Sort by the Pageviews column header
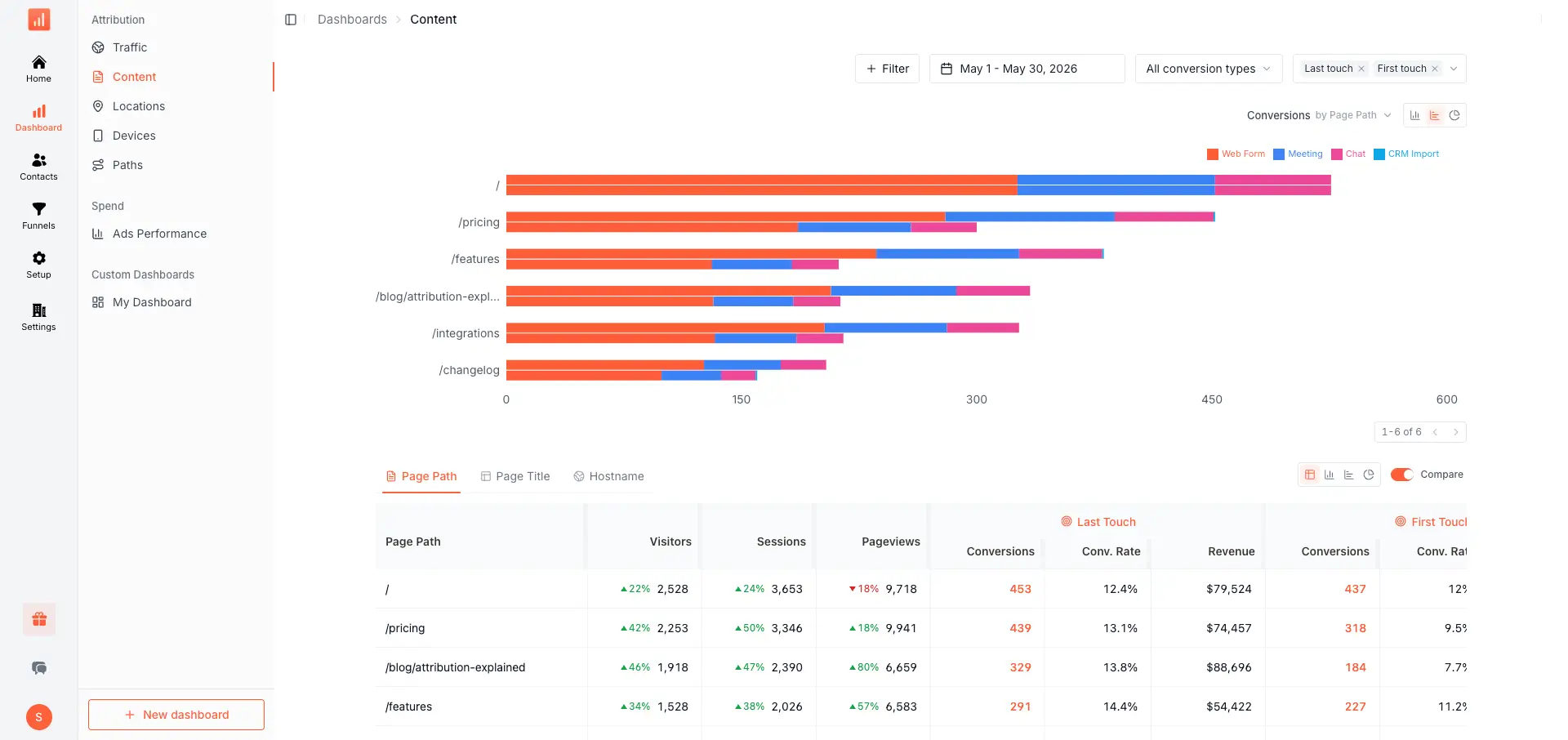This screenshot has height=740, width=1568. pyautogui.click(x=891, y=542)
